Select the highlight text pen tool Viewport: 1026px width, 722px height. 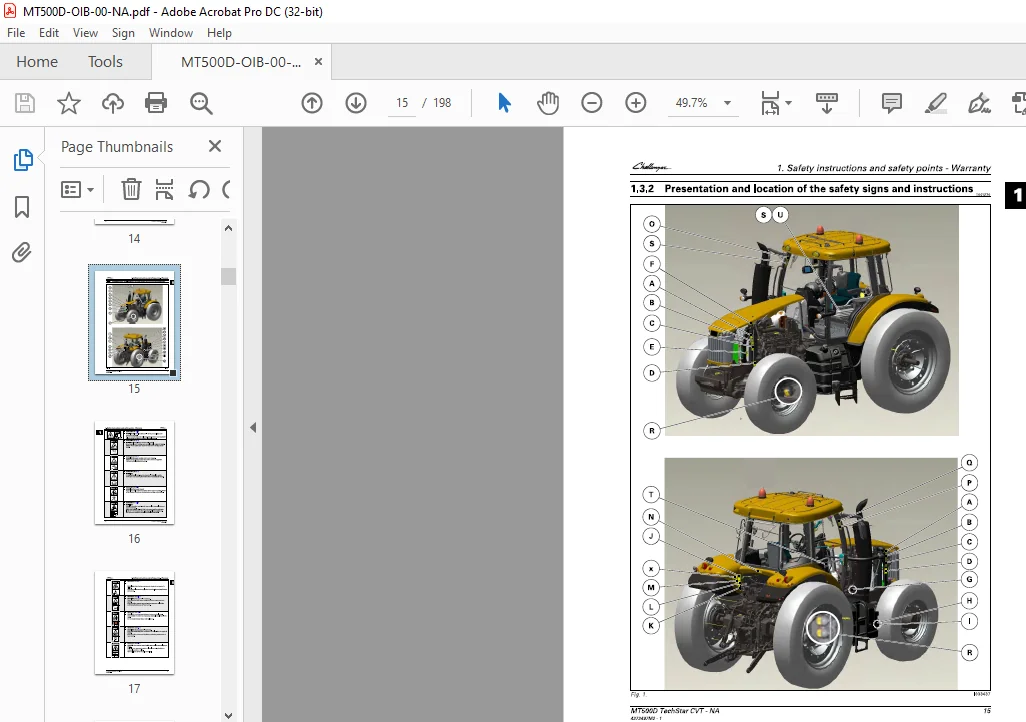point(936,103)
